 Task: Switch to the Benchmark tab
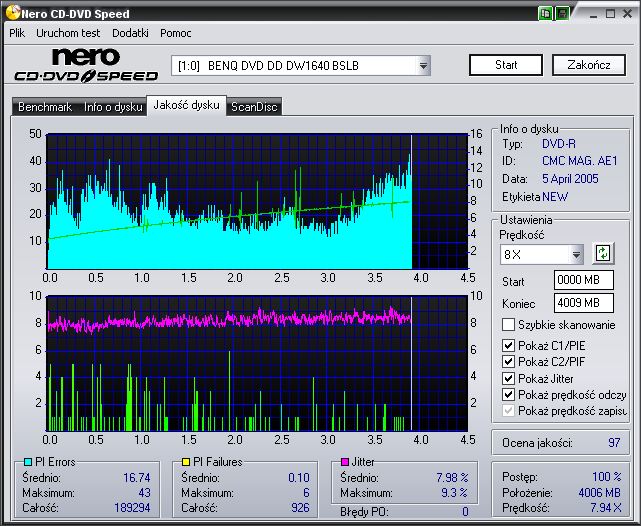pos(45,107)
